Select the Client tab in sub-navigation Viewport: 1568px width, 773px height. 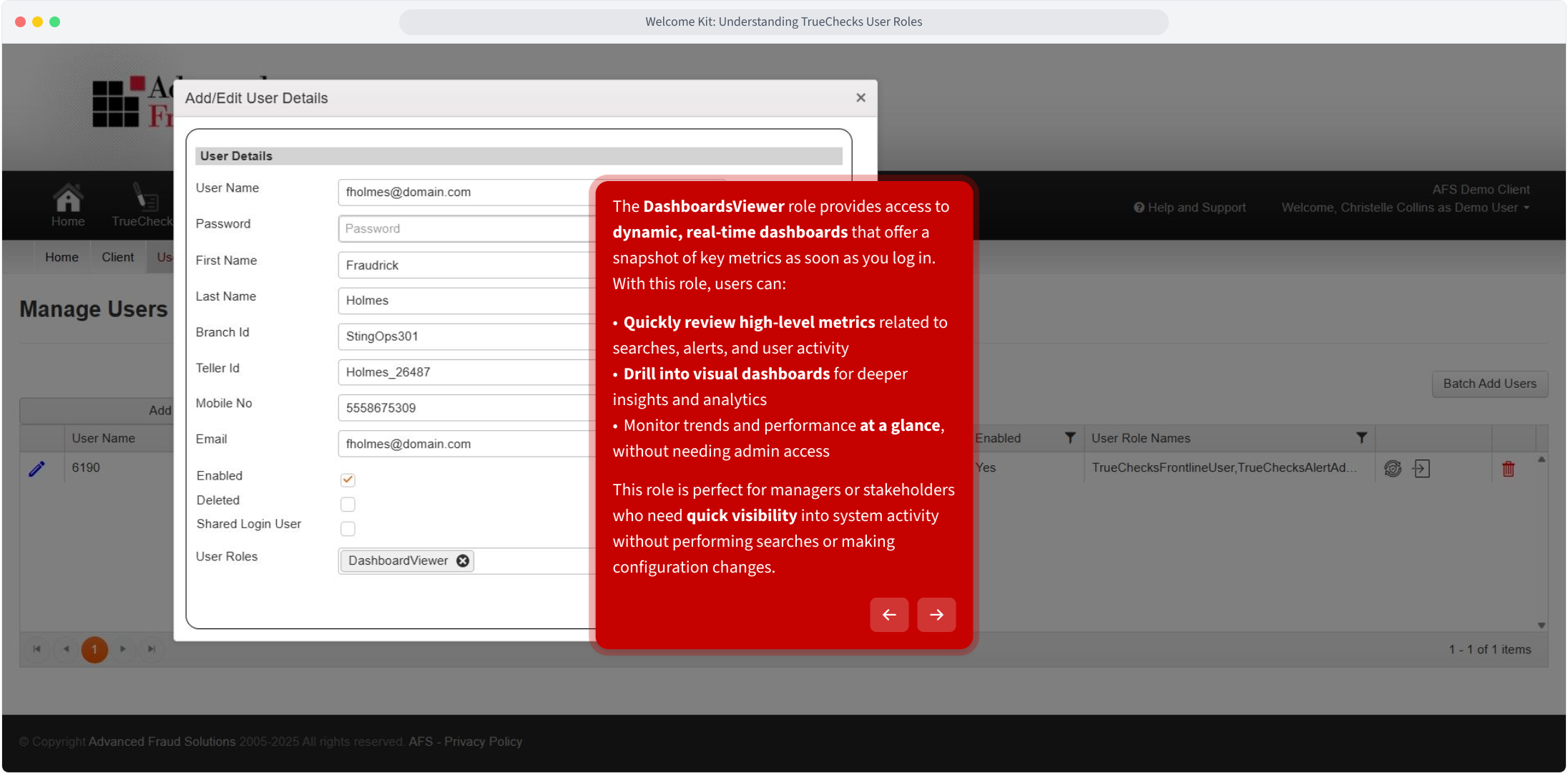tap(117, 257)
